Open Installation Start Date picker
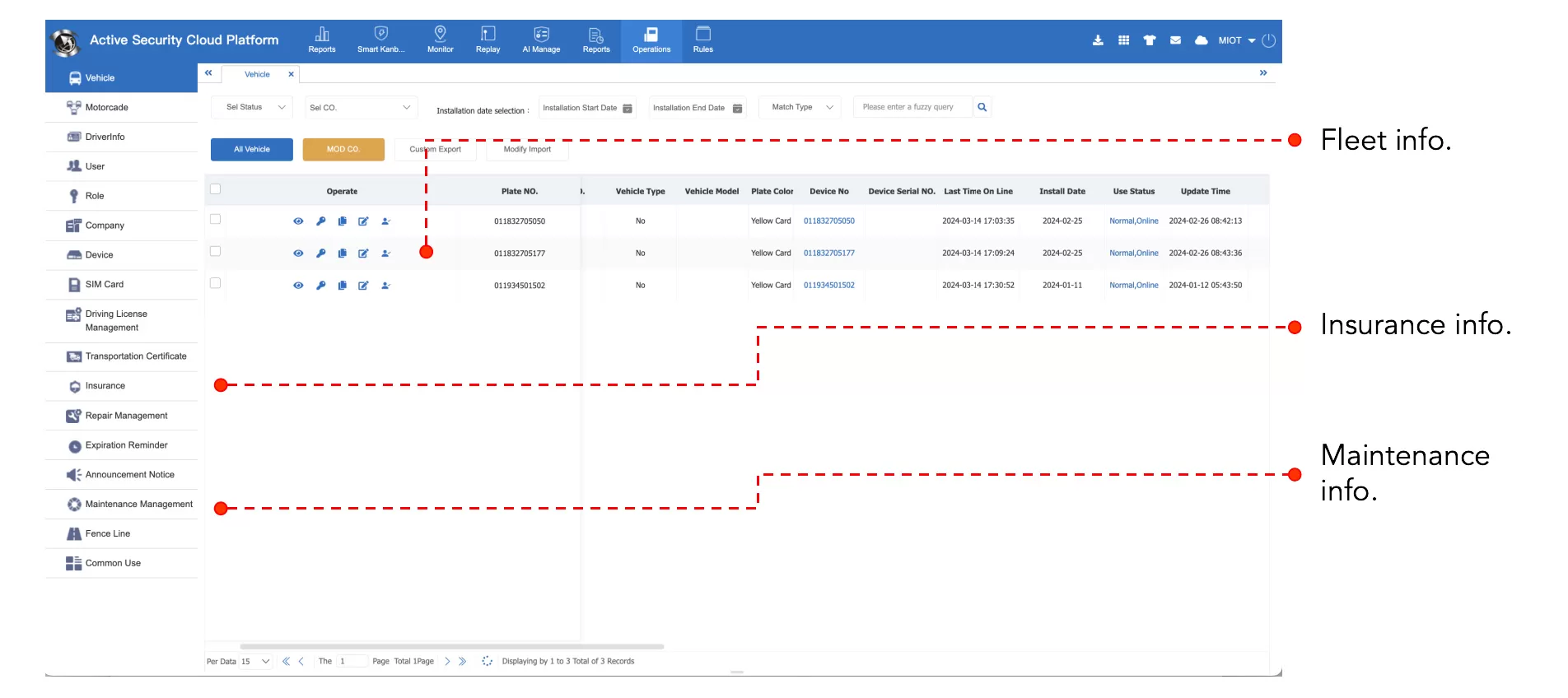Screen dimensions: 1568x698 (x=587, y=108)
